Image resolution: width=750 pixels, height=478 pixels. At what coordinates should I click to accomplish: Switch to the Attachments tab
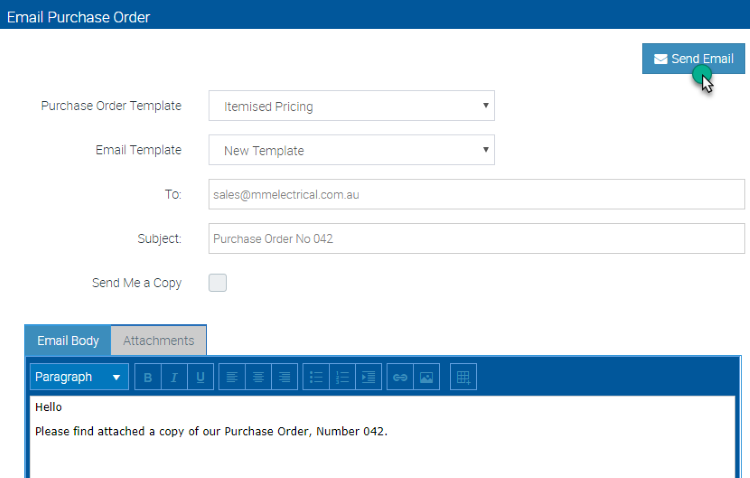[159, 340]
